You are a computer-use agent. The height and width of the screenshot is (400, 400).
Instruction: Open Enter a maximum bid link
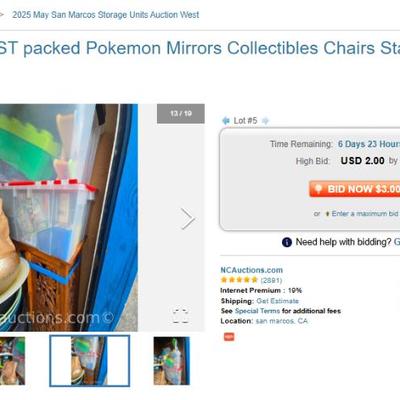coord(365,214)
